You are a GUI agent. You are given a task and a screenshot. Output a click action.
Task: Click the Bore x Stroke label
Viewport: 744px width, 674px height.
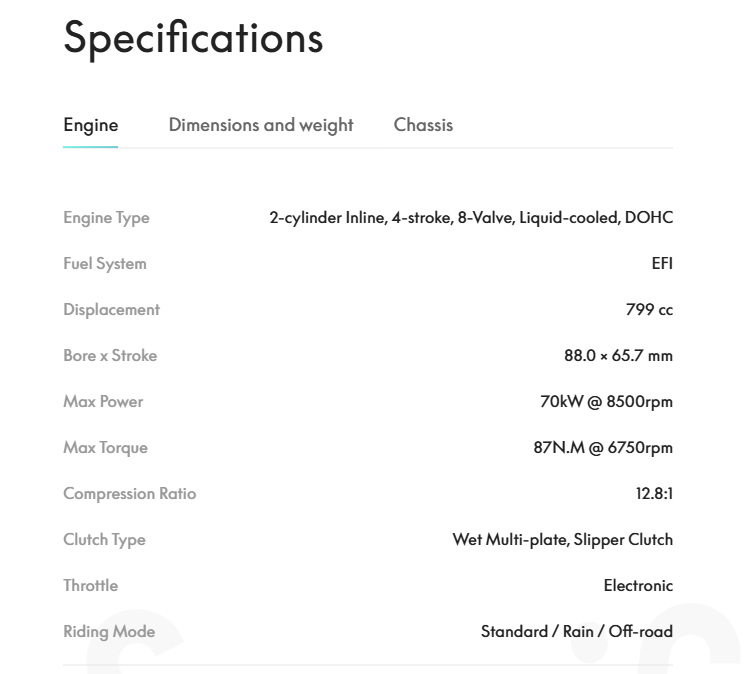(110, 356)
